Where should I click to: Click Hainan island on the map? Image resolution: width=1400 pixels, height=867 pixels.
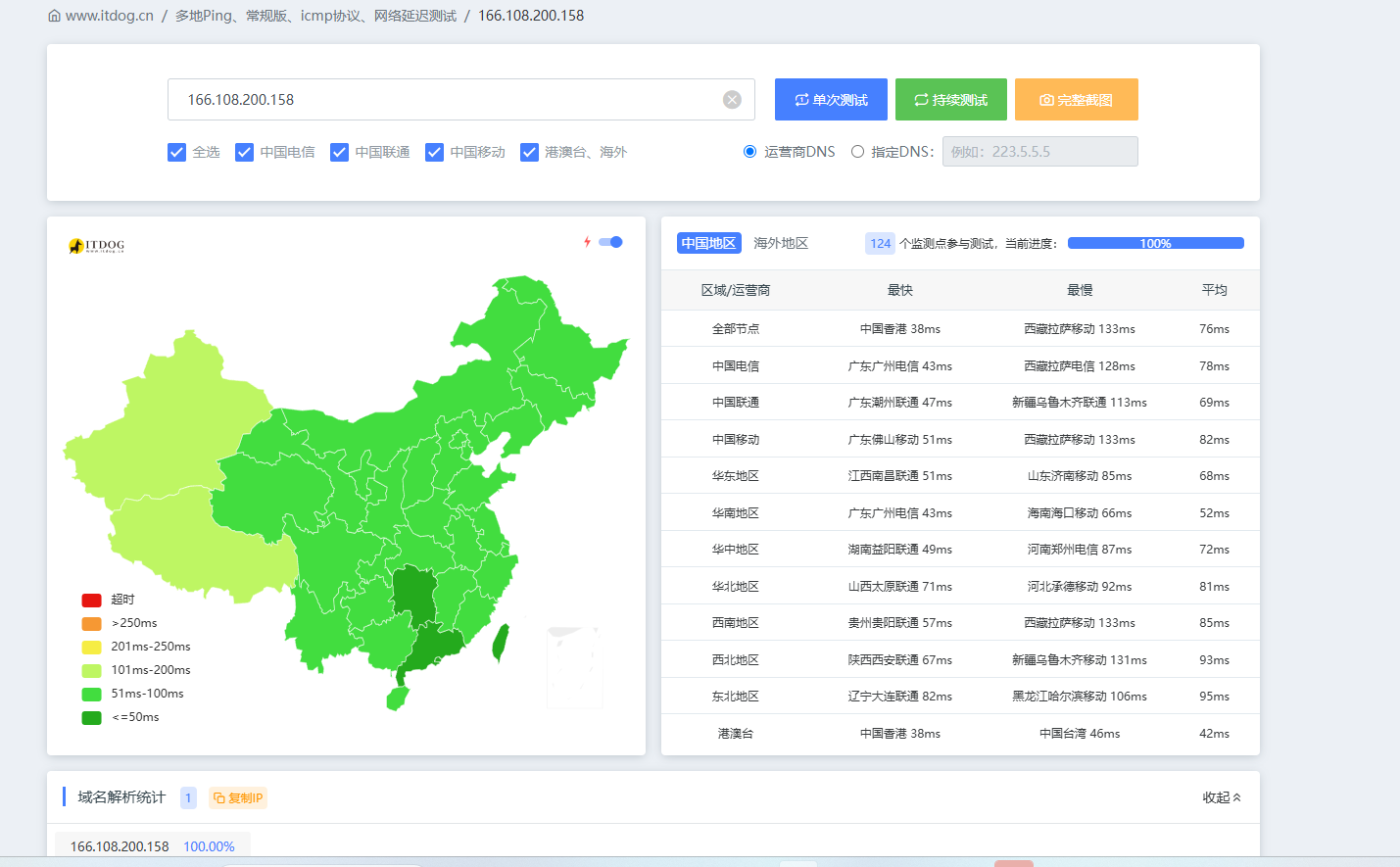[x=397, y=698]
